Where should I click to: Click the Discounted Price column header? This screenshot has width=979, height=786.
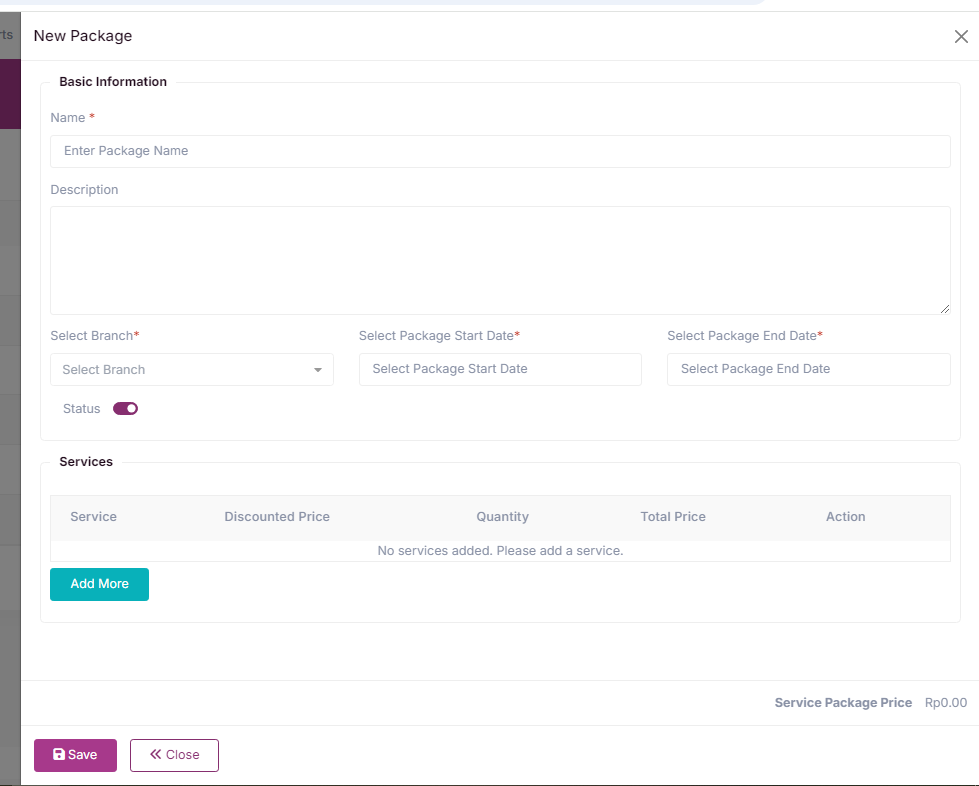pyautogui.click(x=277, y=517)
